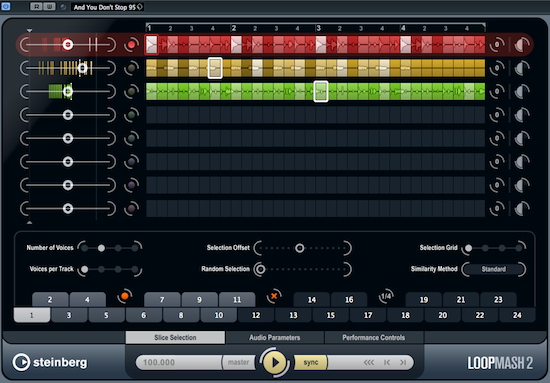
Task: Open the And You Don't Stop preset menu
Action: tap(107, 7)
